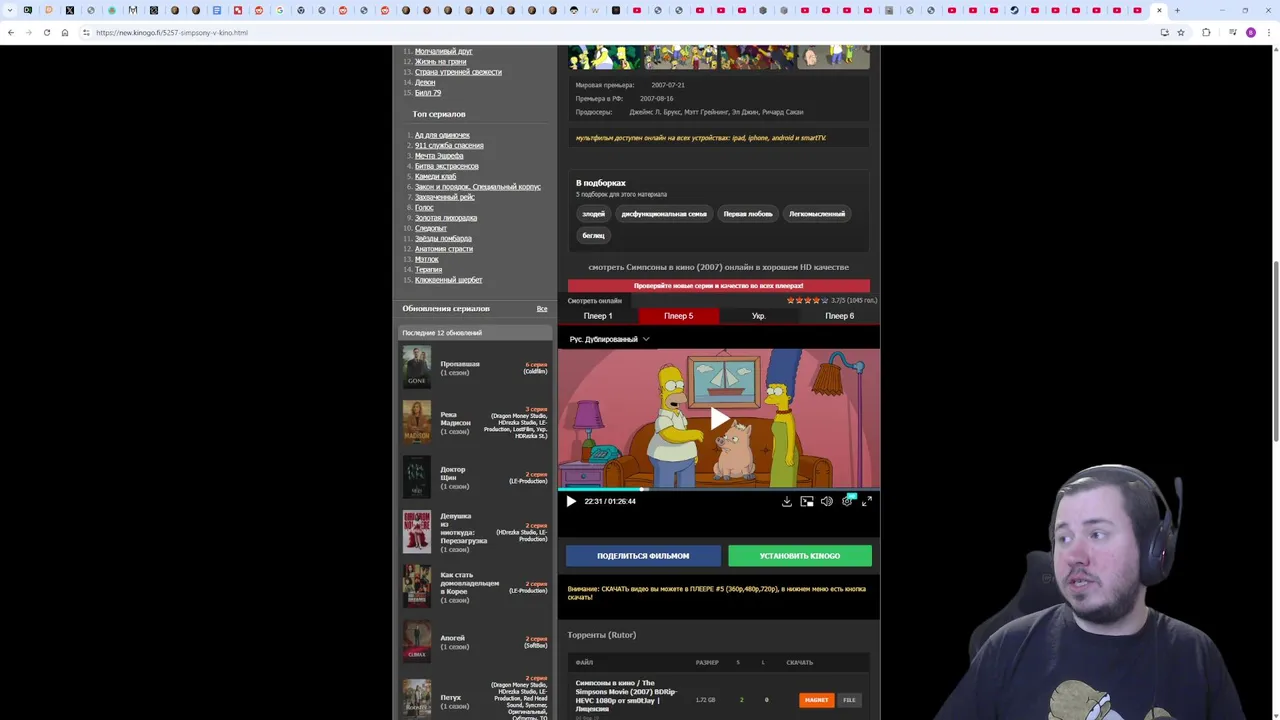Switch to the Плеер 1 tab
This screenshot has width=1280, height=720.
(598, 316)
